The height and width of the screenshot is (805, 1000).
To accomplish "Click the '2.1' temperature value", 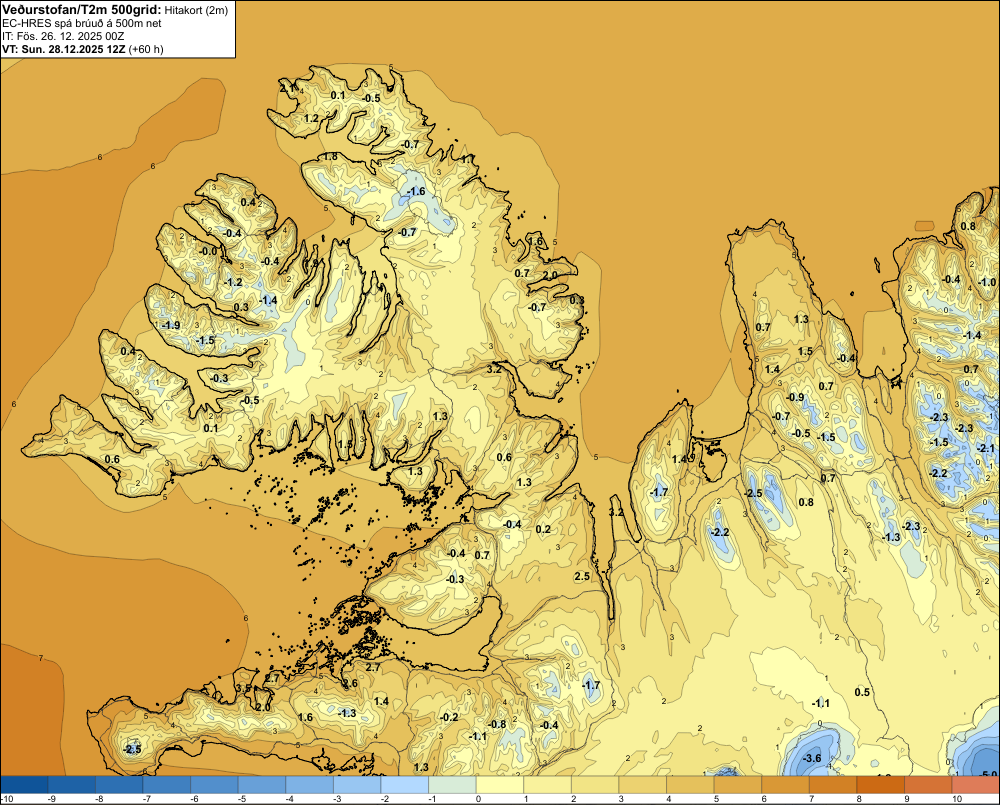I will click(287, 88).
